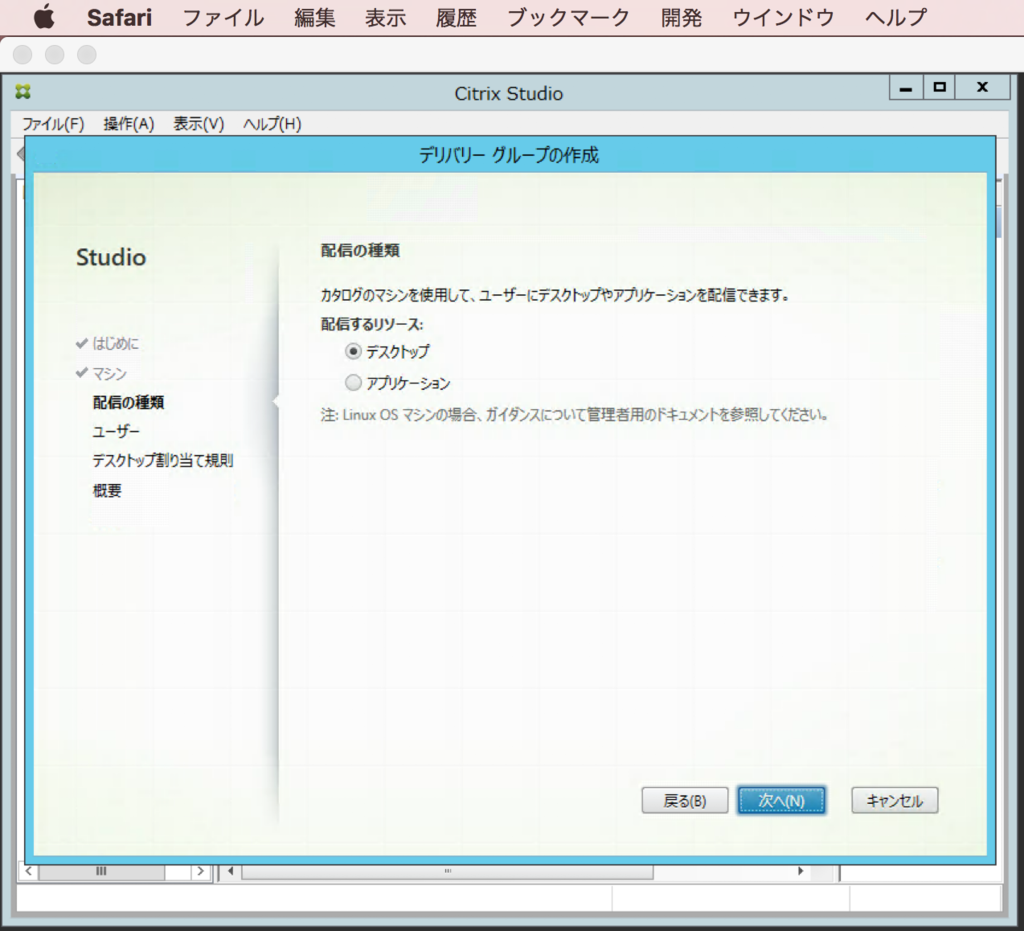Click the left pane horizontal scrollbar thumb
Viewport: 1024px width, 931px height.
[101, 872]
